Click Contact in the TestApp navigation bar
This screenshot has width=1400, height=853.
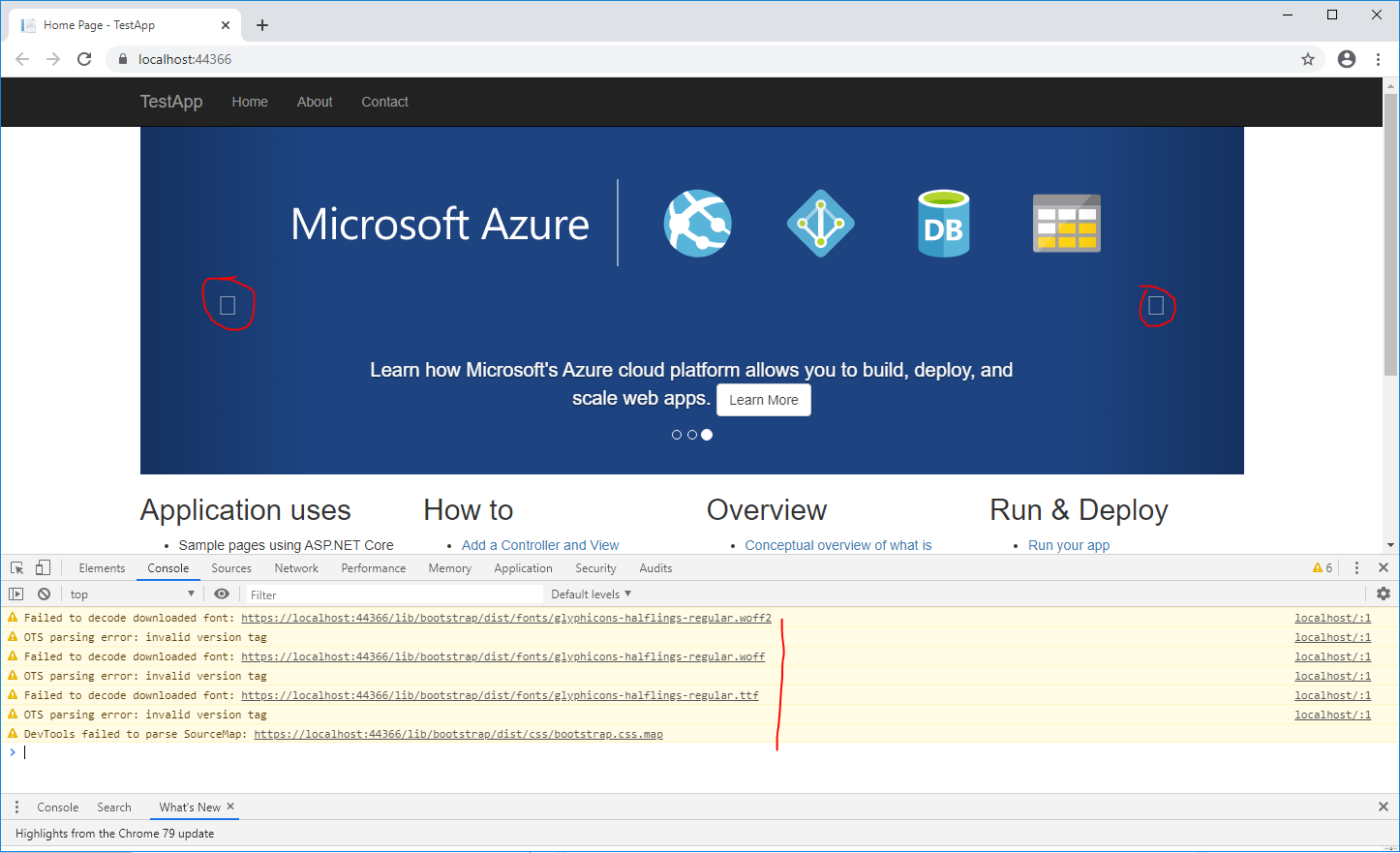click(x=384, y=102)
